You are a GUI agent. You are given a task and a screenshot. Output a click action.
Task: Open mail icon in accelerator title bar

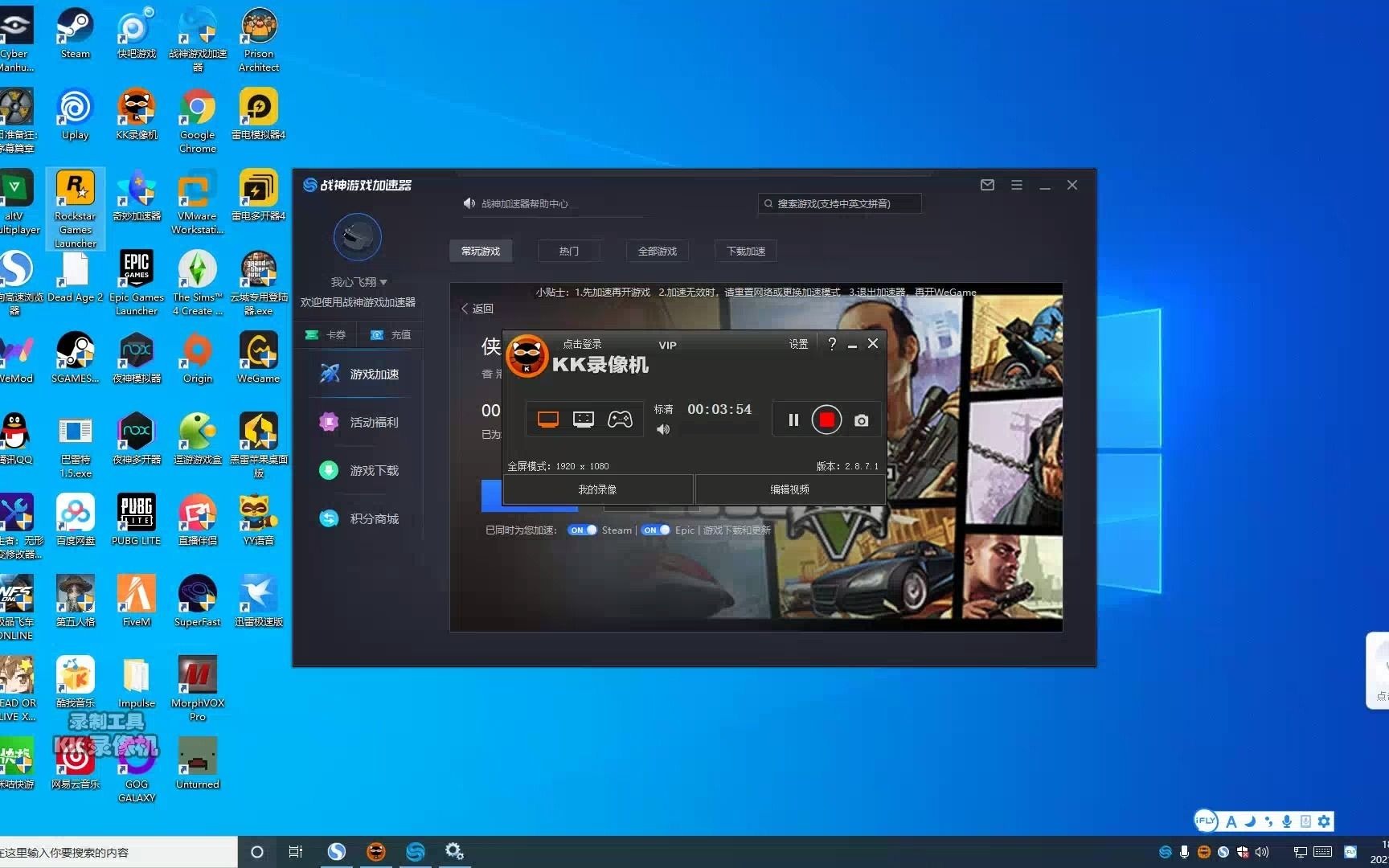(x=987, y=185)
